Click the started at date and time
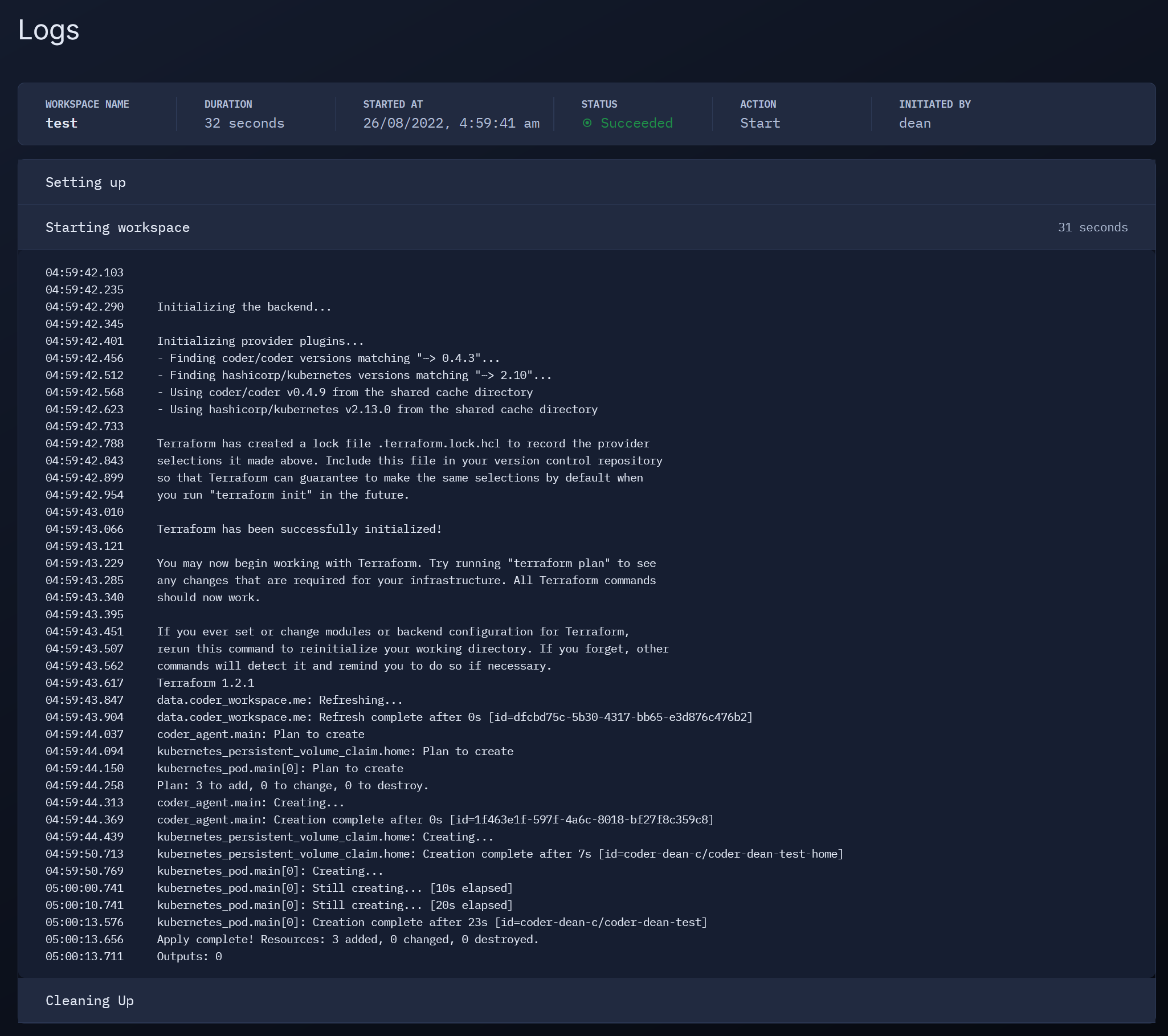Screen dimensions: 1168x1036 (x=451, y=124)
